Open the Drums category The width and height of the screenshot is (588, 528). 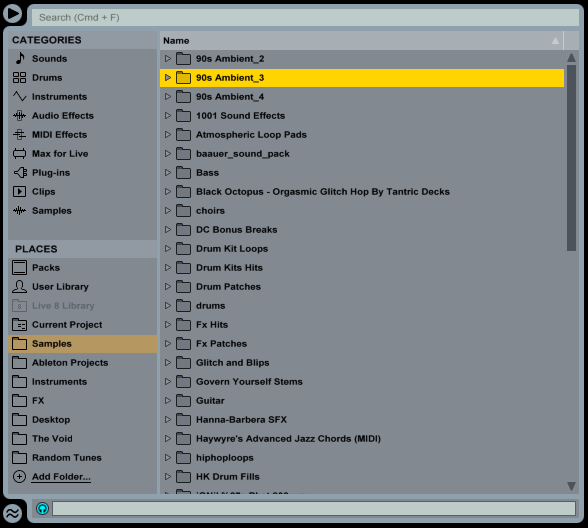pyautogui.click(x=82, y=78)
